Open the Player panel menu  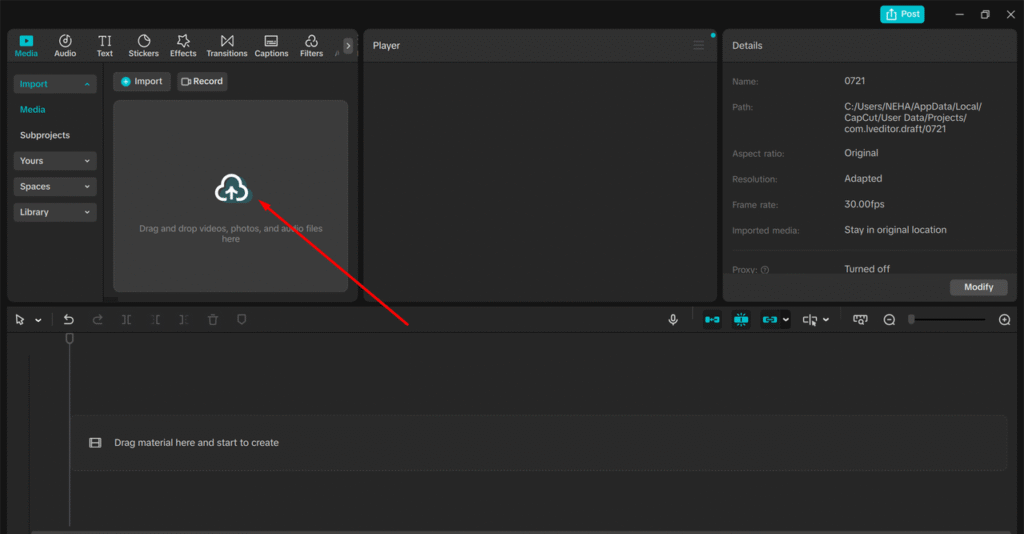(699, 46)
